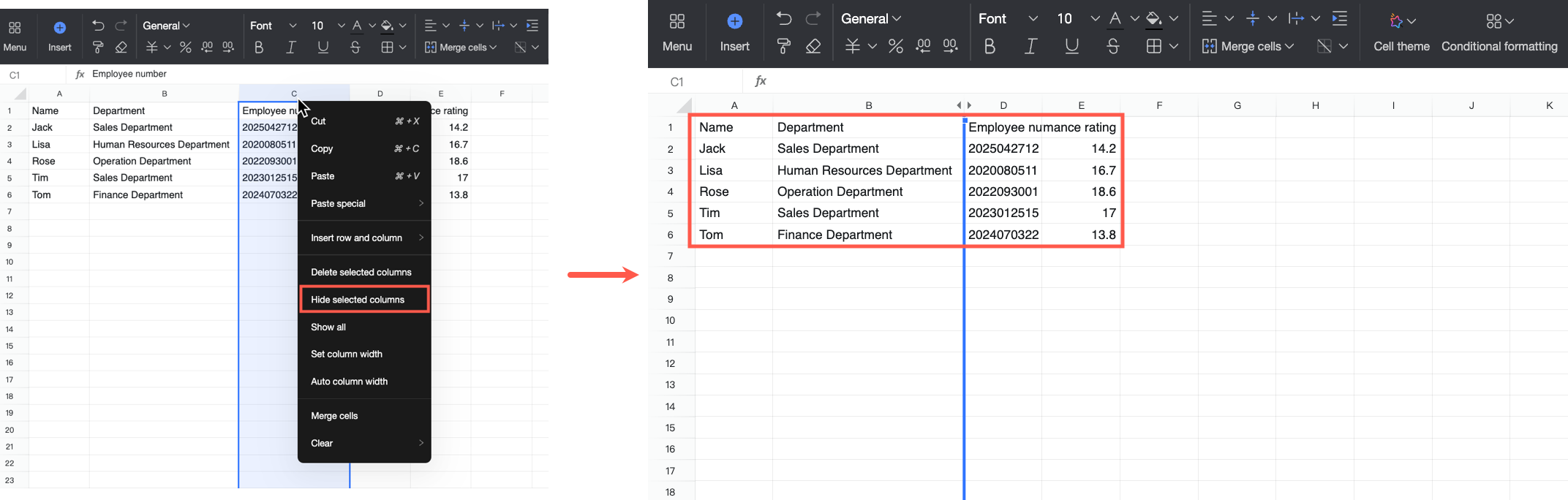The image size is (1568, 500).
Task: Toggle Bold in the right screenshot toolbar
Action: click(x=990, y=46)
